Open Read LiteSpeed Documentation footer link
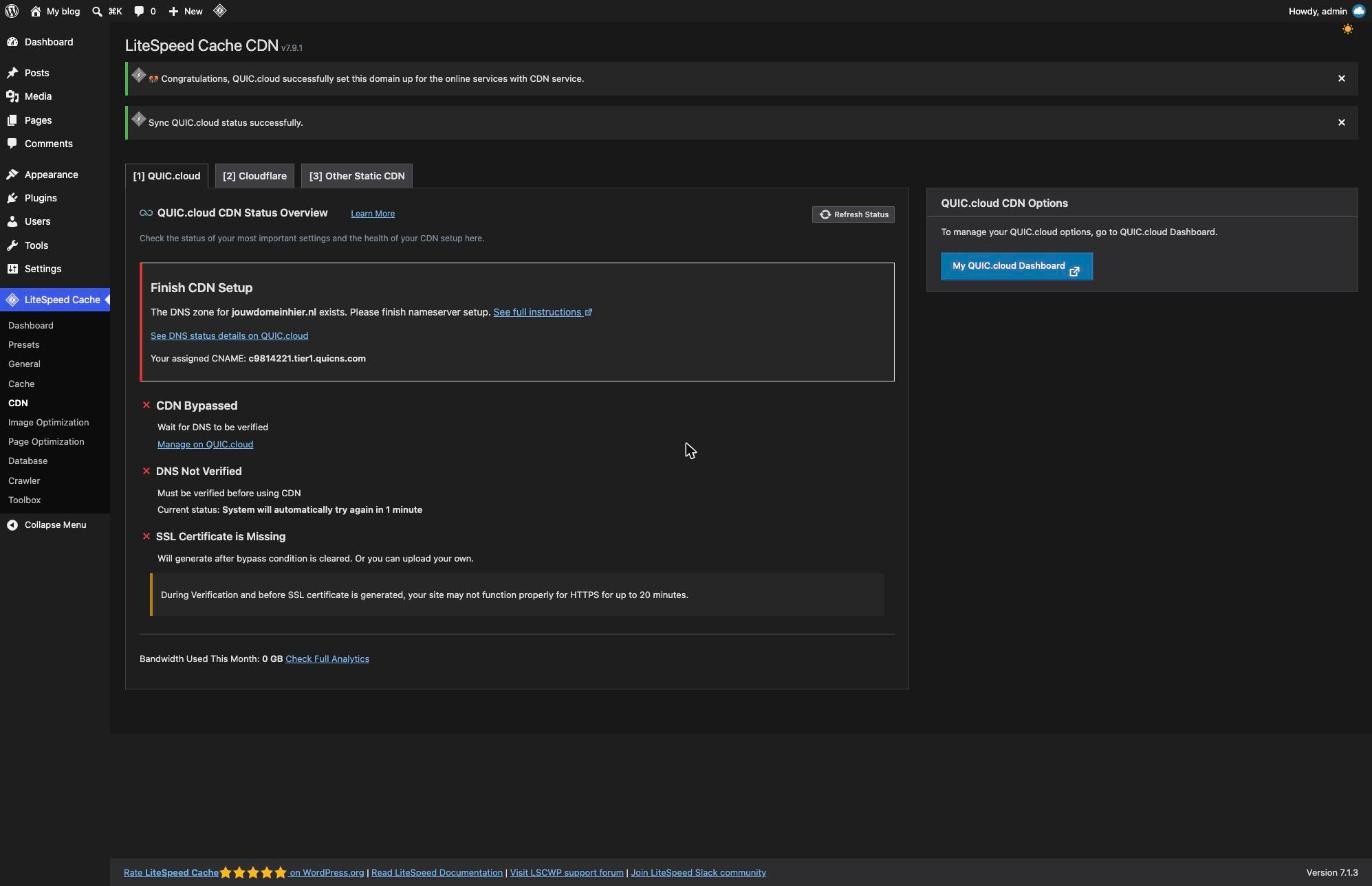 (437, 873)
